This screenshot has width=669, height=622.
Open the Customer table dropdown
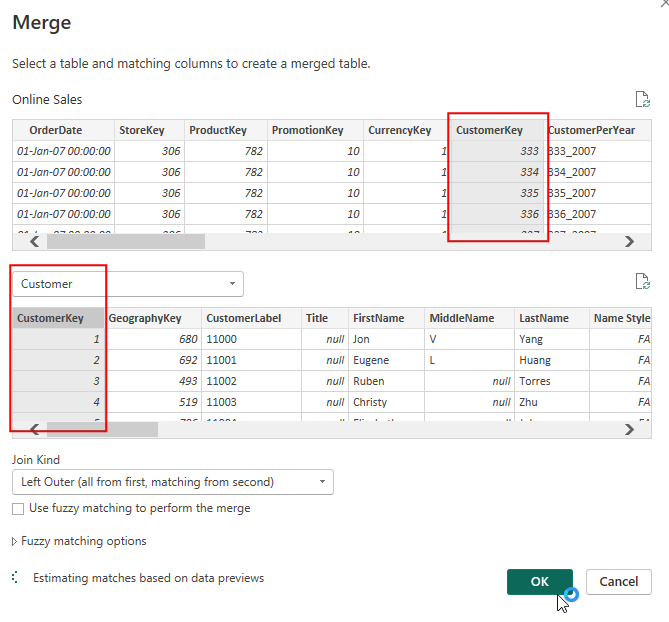pyautogui.click(x=127, y=284)
